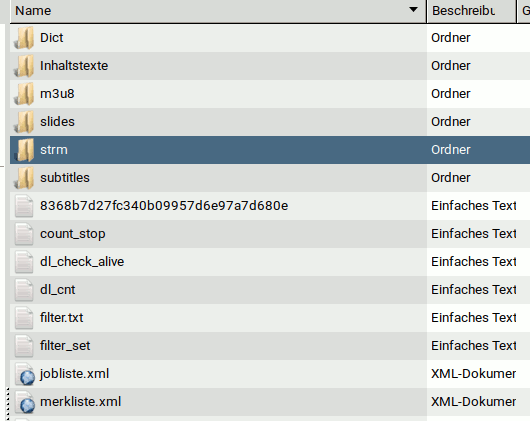Click the dl_cnt file entry
Viewport: 530px width, 421px height.
coord(57,290)
